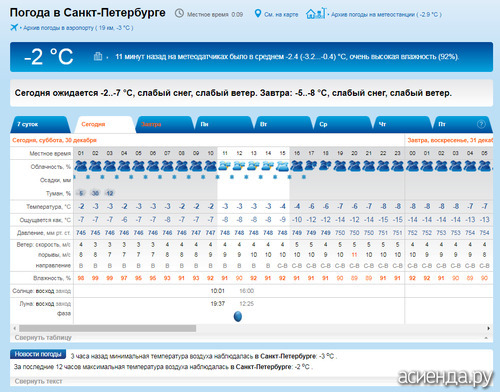Switch to the 7 суток tab
The height and width of the screenshot is (392, 500).
point(40,124)
